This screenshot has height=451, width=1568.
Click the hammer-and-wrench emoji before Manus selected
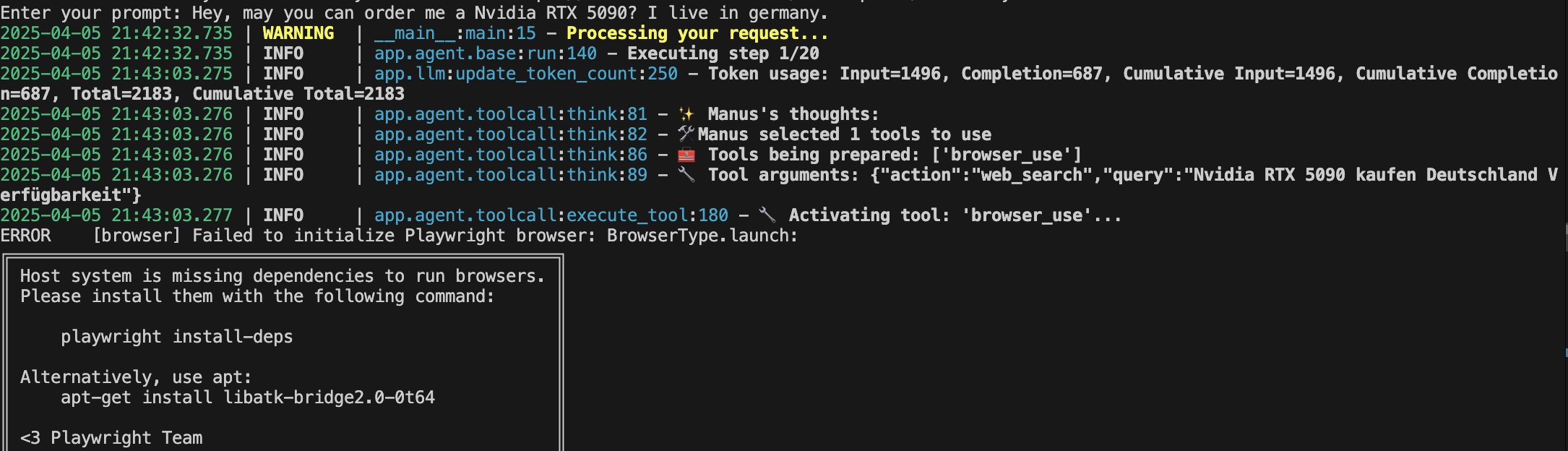tap(686, 134)
